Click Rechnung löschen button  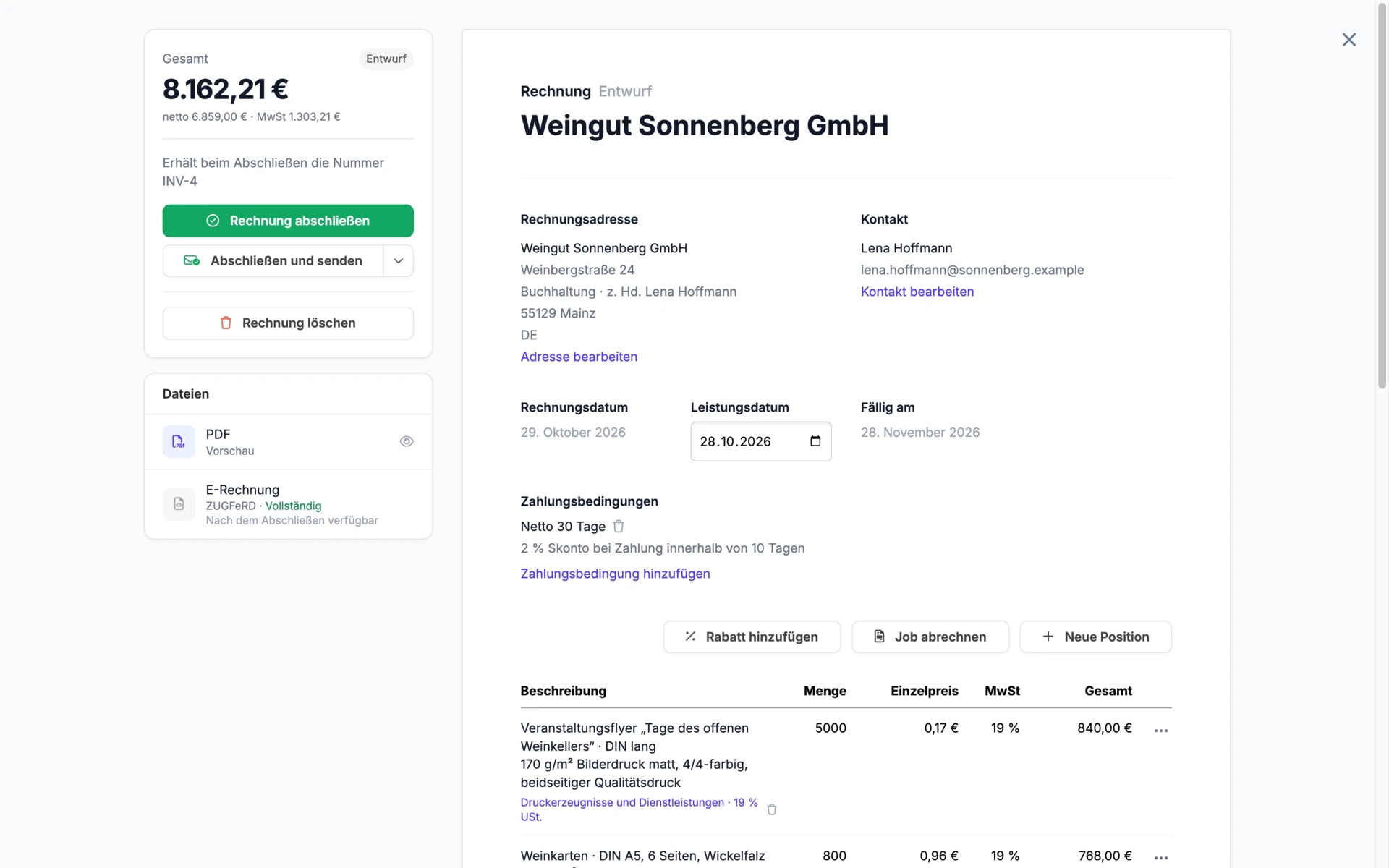click(288, 323)
